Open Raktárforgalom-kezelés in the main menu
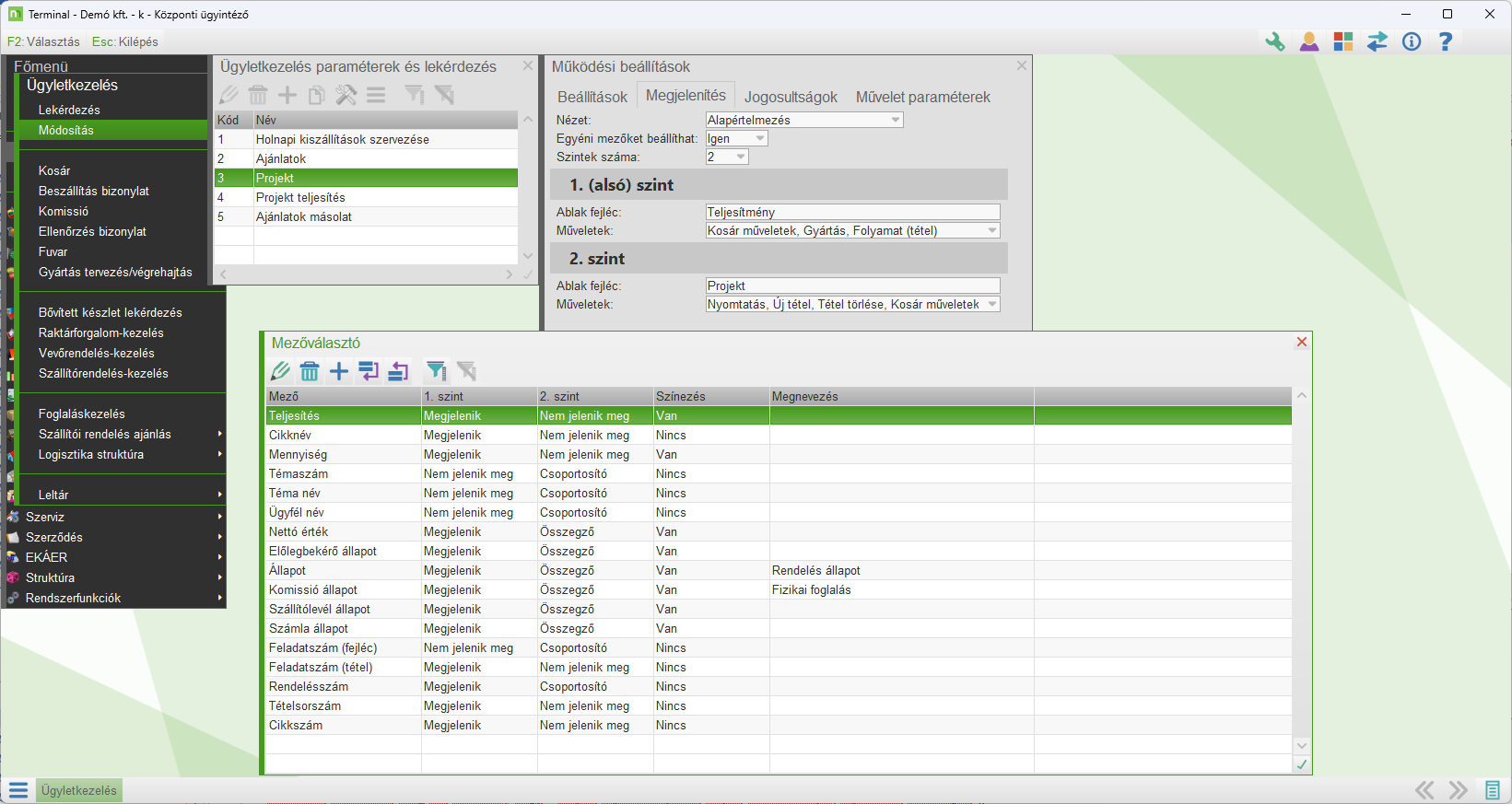The width and height of the screenshot is (1512, 804). [101, 332]
